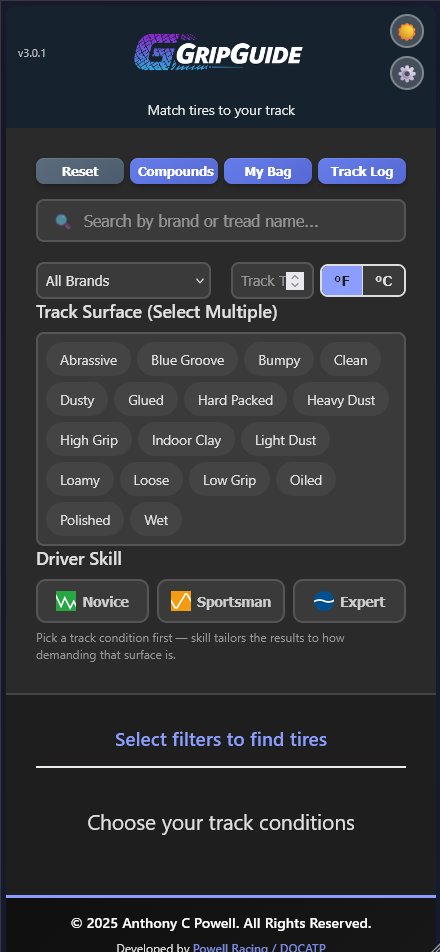The image size is (440, 952).
Task: Open the Powell Racing / DOCATP link
Action: [259, 947]
